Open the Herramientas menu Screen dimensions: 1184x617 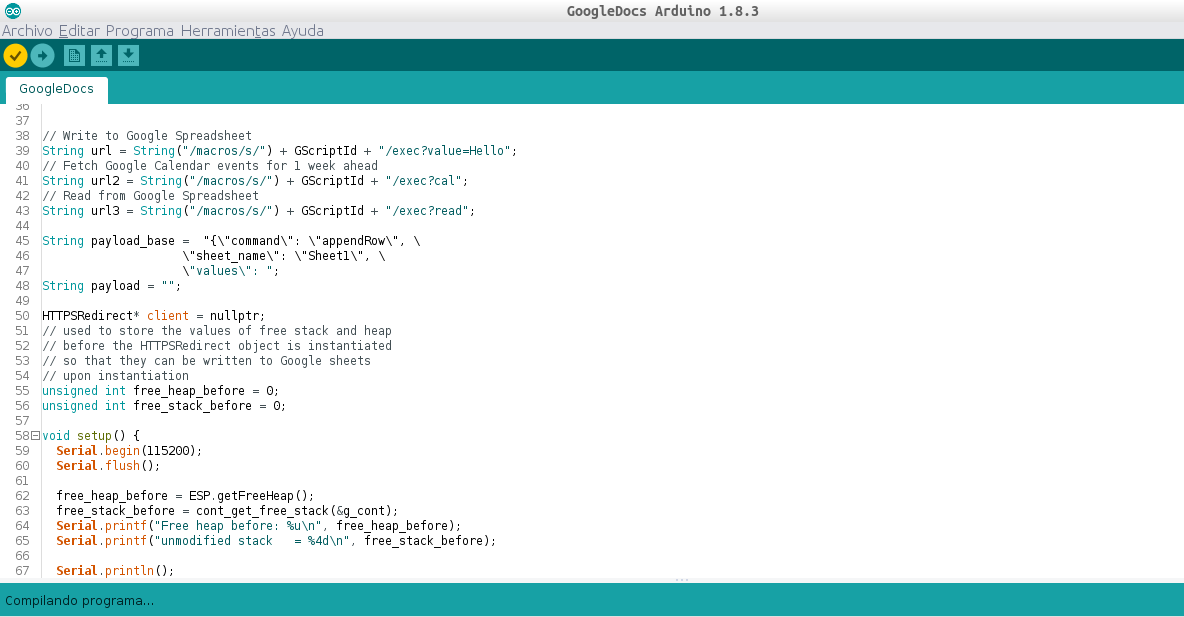(x=228, y=31)
